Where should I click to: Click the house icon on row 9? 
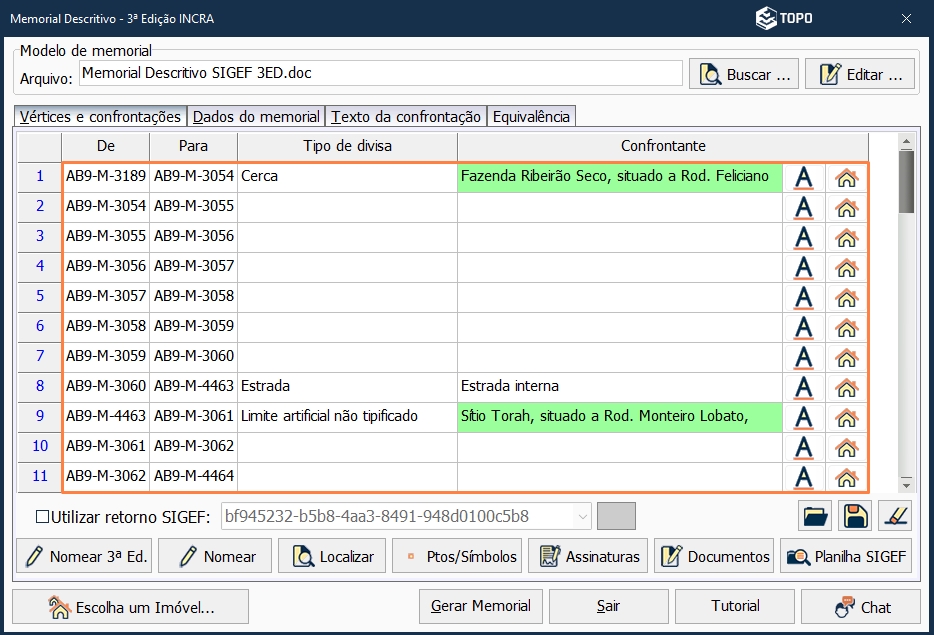845,415
